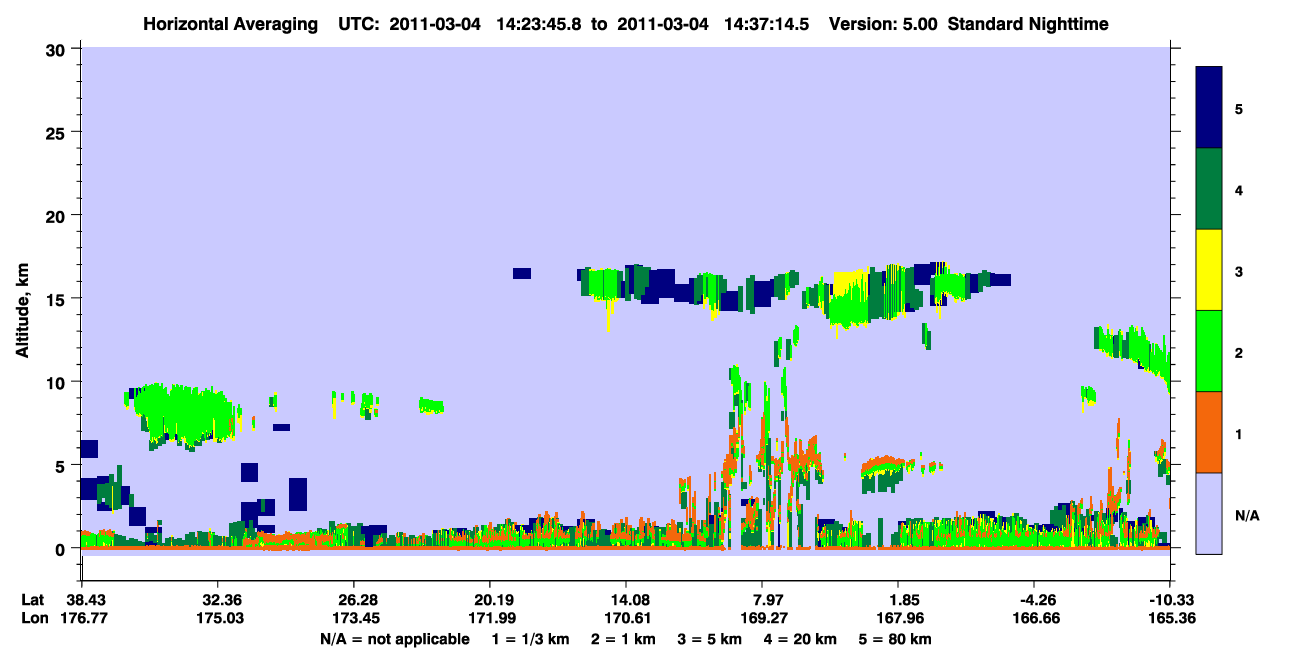Click the colorbar label '3'
The width and height of the screenshot is (1300, 667).
tap(1238, 272)
